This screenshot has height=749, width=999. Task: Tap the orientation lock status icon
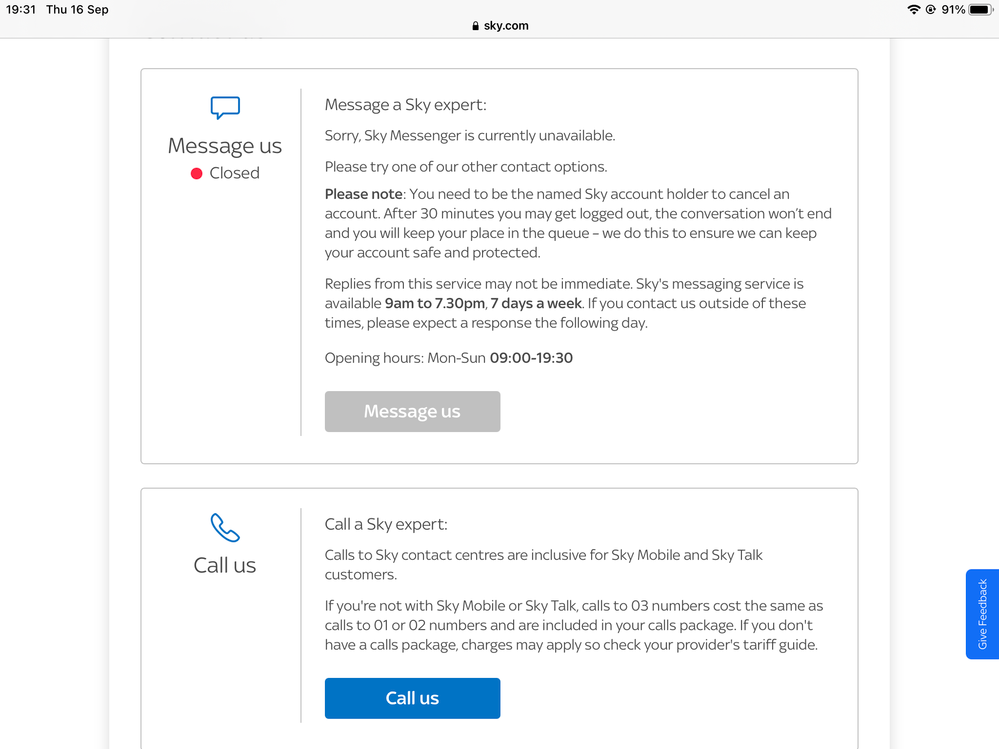930,10
